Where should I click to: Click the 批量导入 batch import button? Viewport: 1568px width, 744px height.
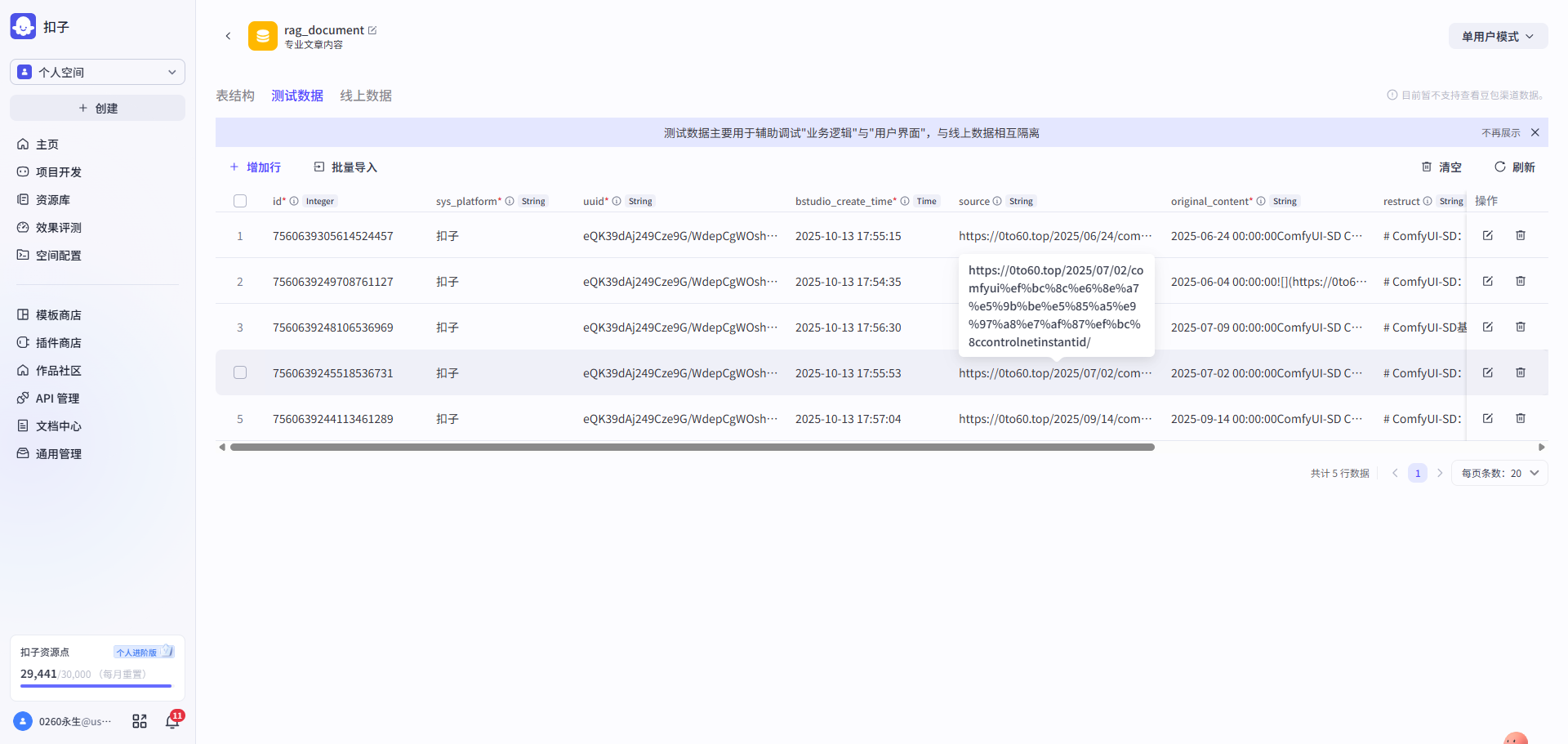click(x=345, y=167)
